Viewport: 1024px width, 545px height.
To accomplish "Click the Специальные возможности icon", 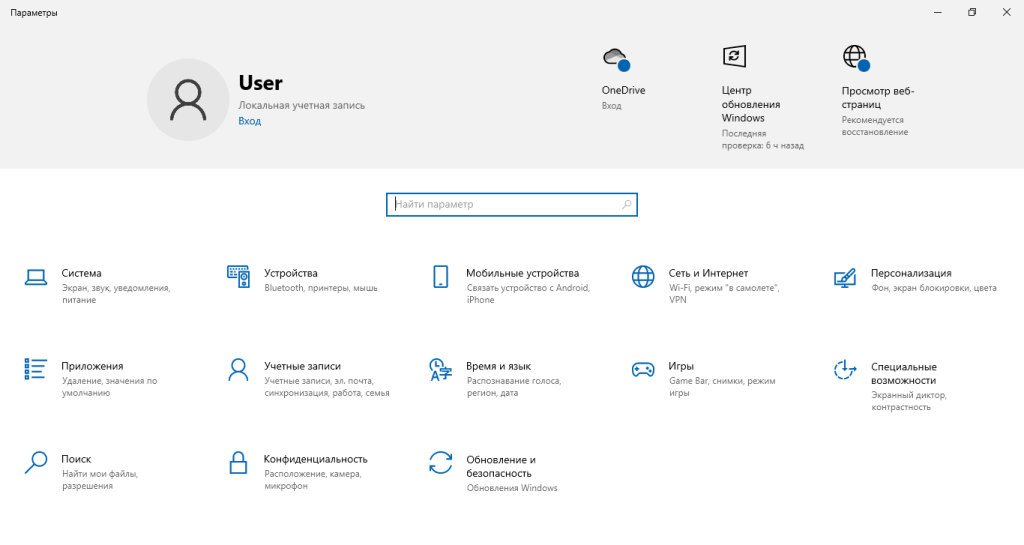I will (844, 370).
